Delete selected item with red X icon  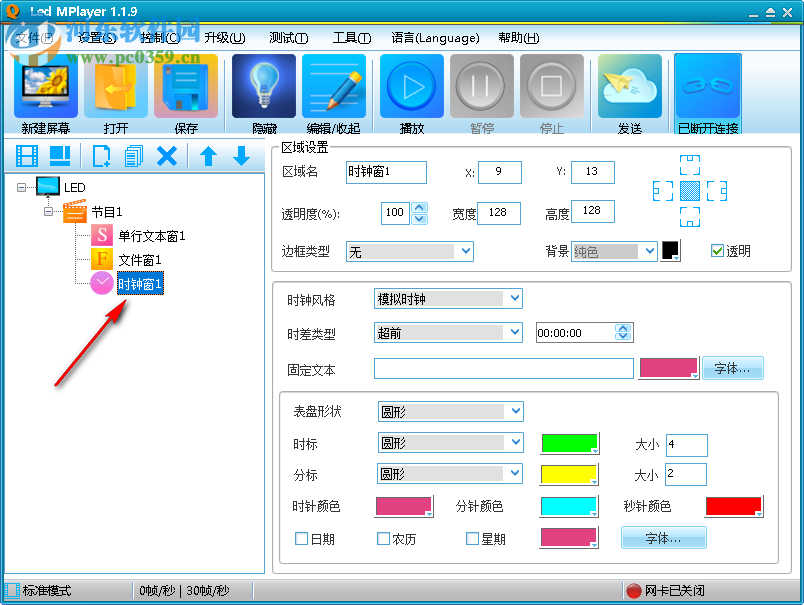coord(167,155)
